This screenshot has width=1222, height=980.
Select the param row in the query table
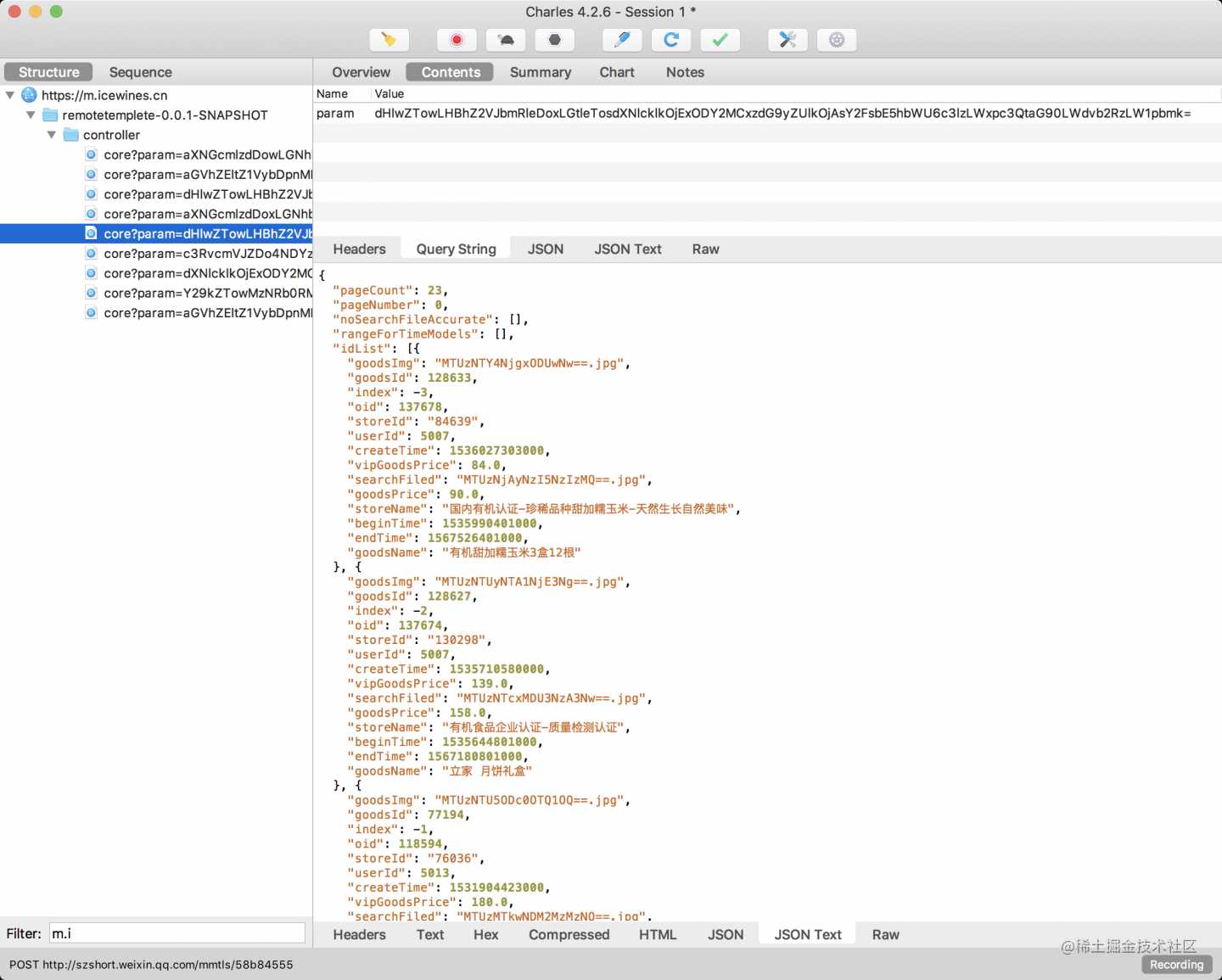click(768, 113)
